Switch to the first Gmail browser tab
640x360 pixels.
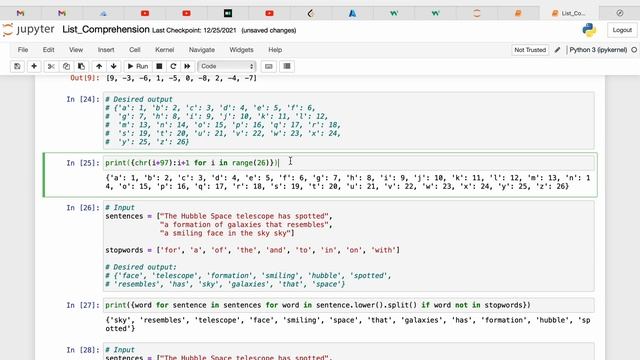click(20, 13)
